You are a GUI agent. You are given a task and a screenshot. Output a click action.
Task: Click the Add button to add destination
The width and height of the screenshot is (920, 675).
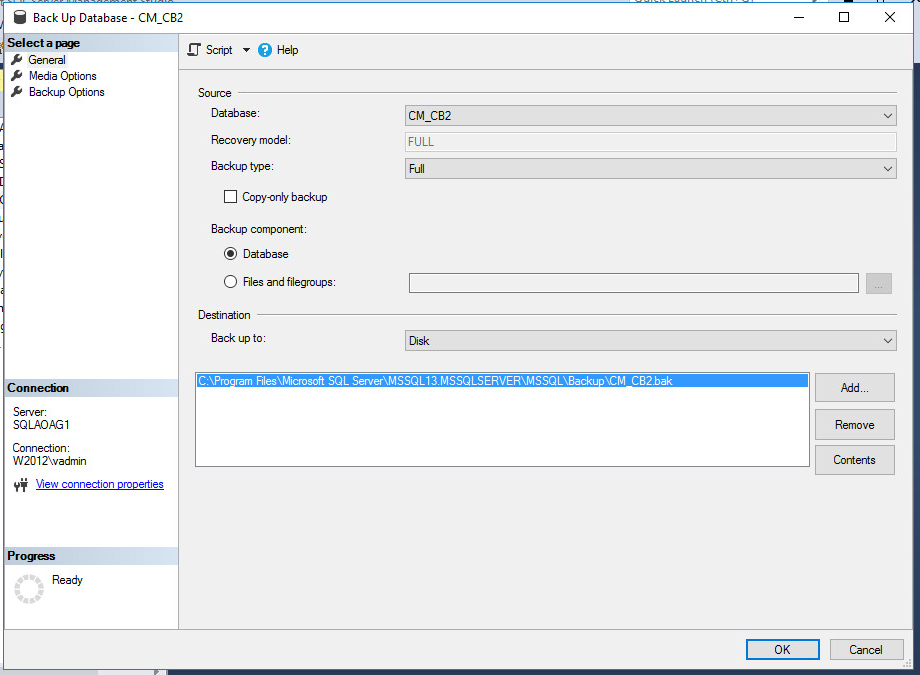[854, 388]
